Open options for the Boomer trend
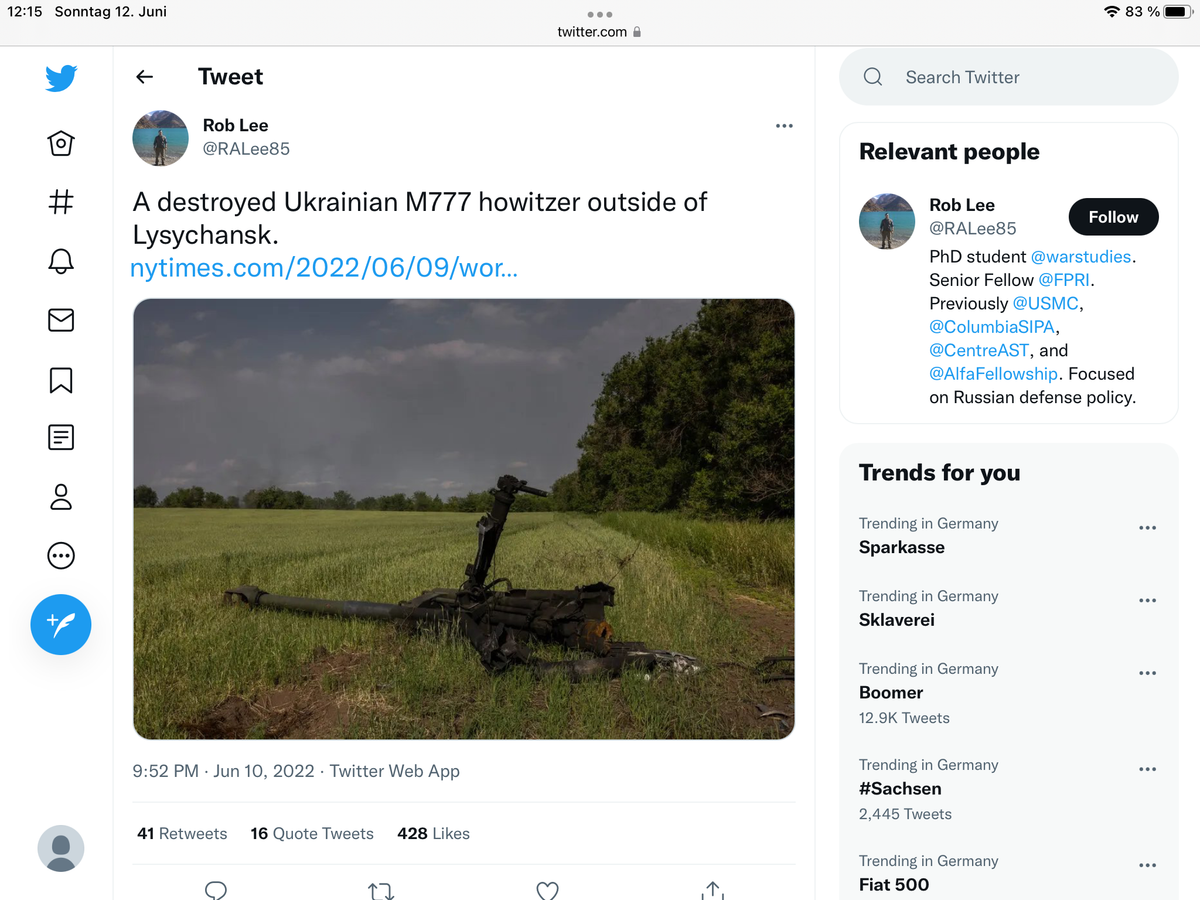 pos(1147,672)
